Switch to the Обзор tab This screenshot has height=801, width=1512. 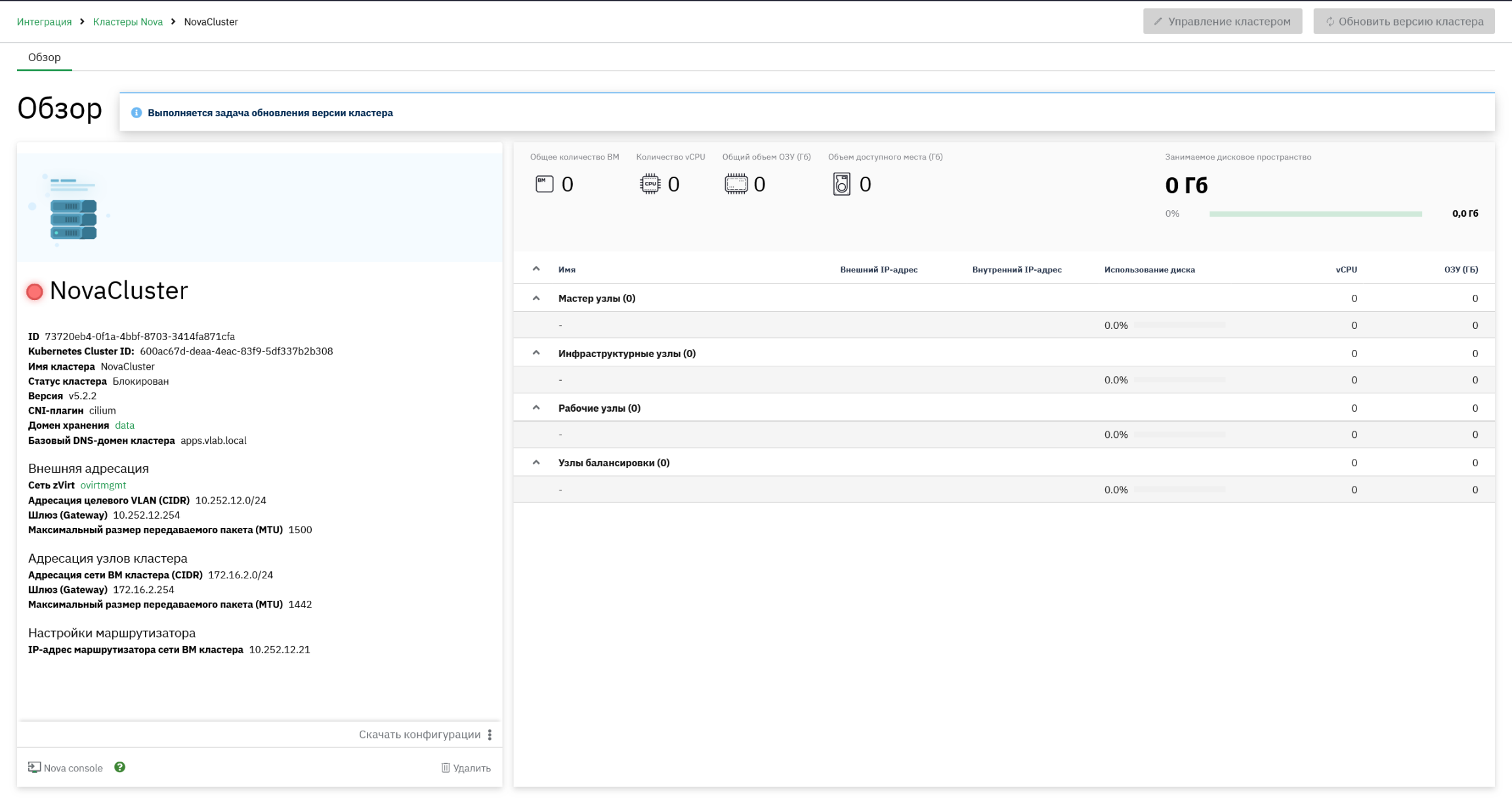45,57
